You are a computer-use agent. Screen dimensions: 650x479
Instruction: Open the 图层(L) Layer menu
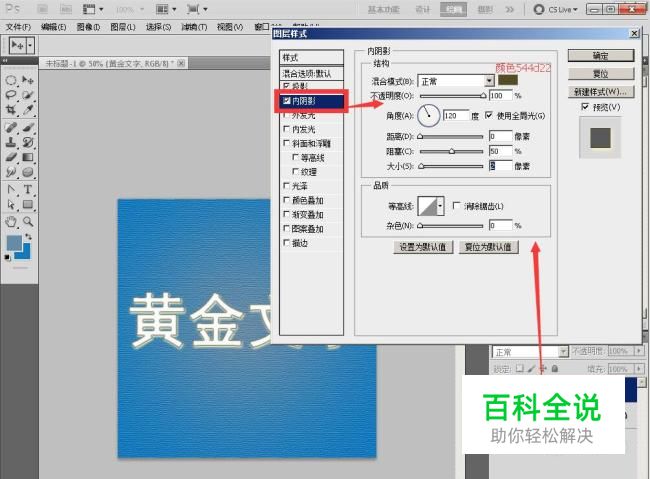[123, 27]
